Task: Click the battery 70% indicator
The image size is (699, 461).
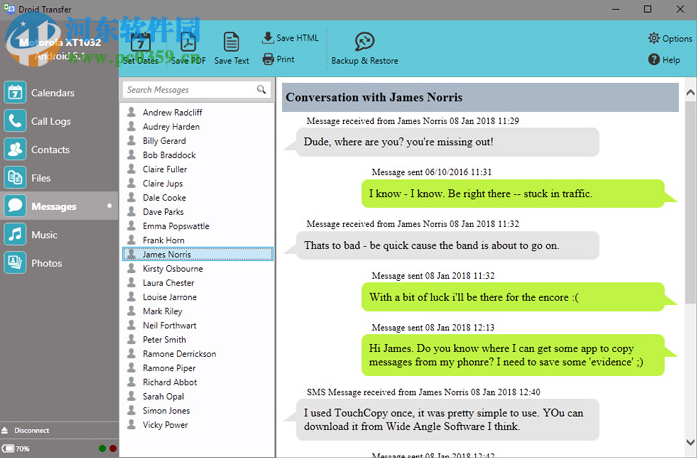Action: coord(16,449)
